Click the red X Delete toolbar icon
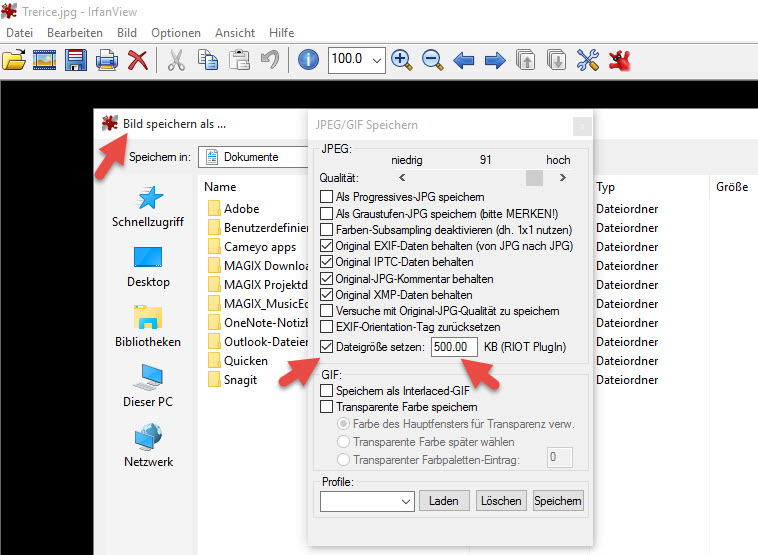The width and height of the screenshot is (758, 555). click(138, 60)
